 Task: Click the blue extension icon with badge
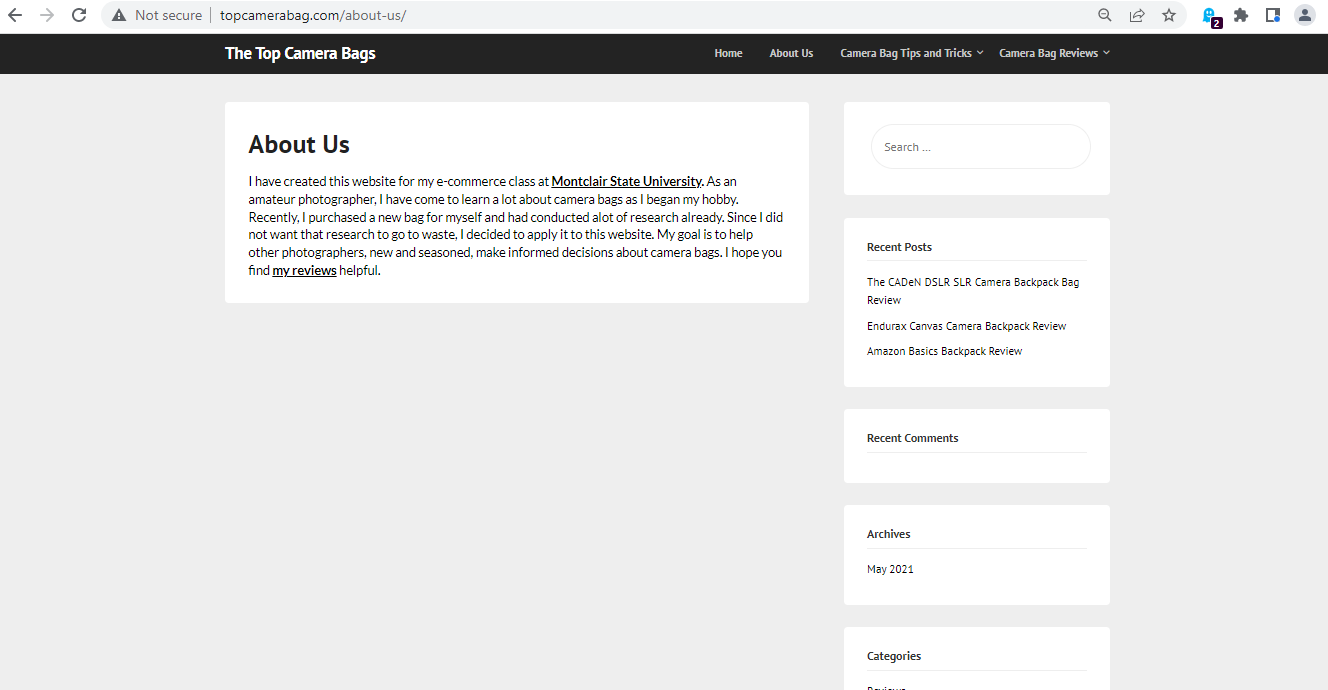[x=1210, y=16]
